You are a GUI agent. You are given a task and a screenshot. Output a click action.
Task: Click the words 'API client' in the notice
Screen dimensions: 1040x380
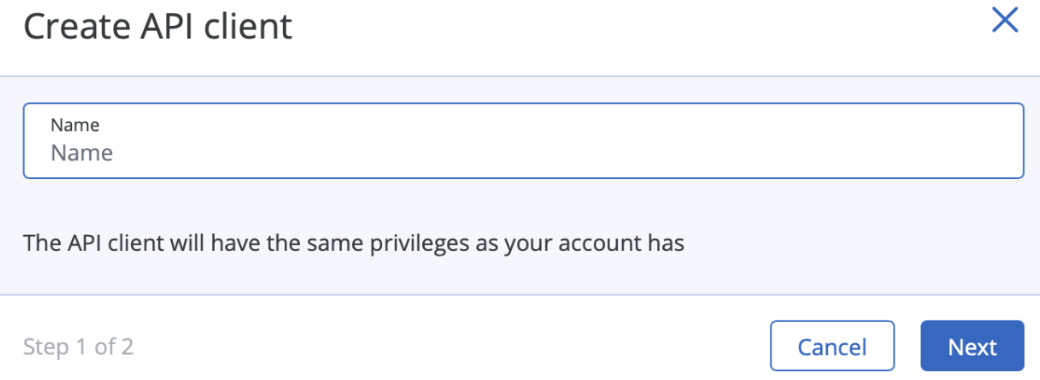(116, 243)
